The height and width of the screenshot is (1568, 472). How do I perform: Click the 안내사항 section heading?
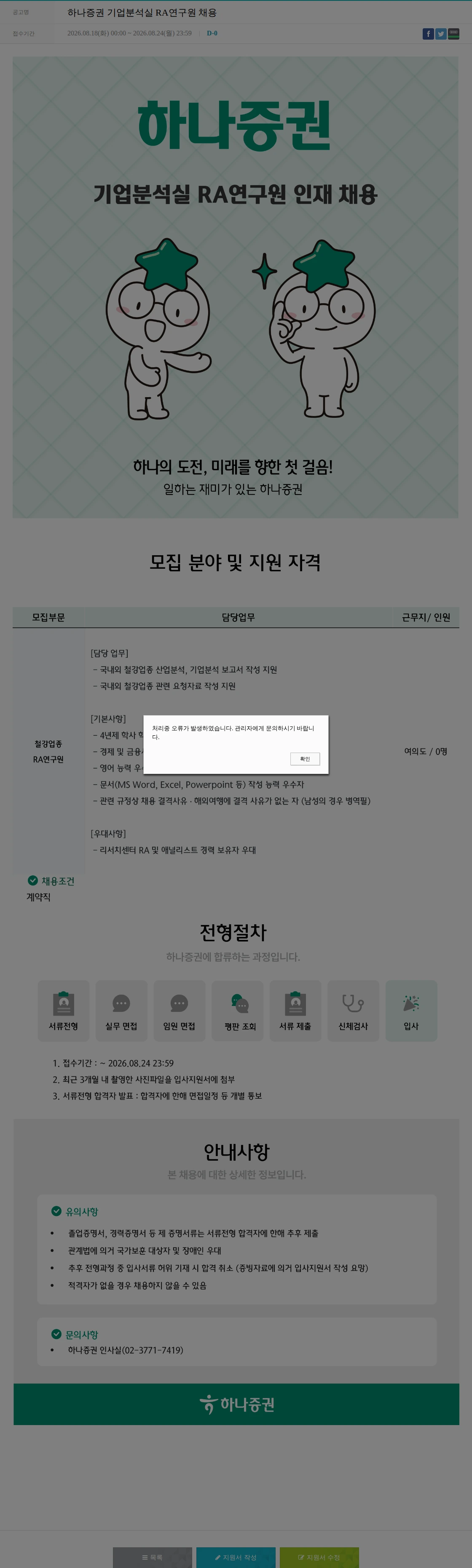pos(236,1151)
